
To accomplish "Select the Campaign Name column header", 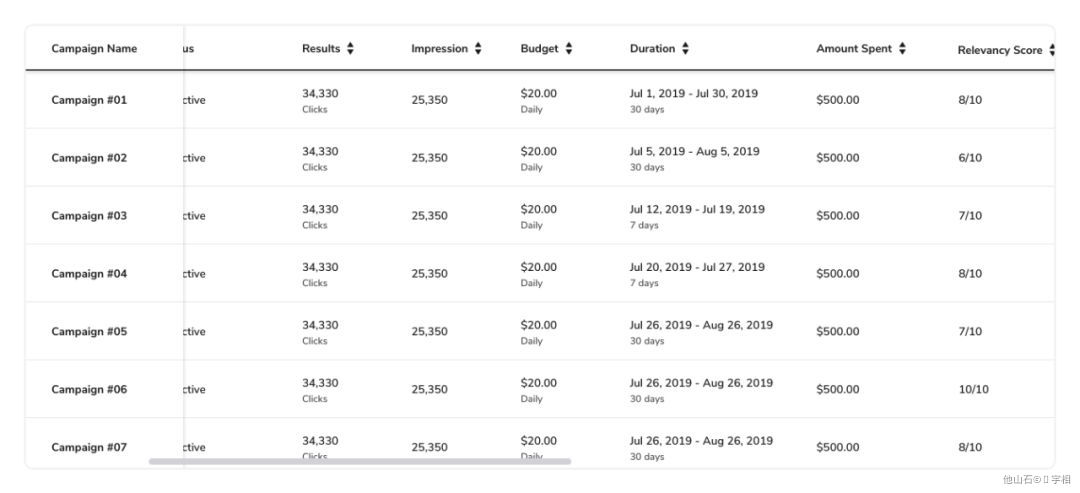I will click(94, 49).
